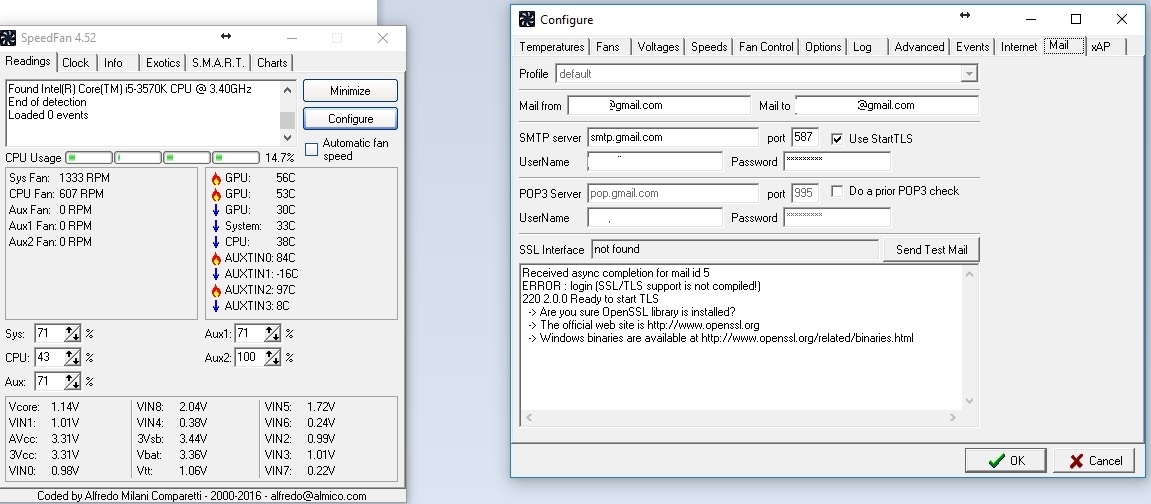The image size is (1151, 504).
Task: Open the Options tab
Action: [823, 47]
